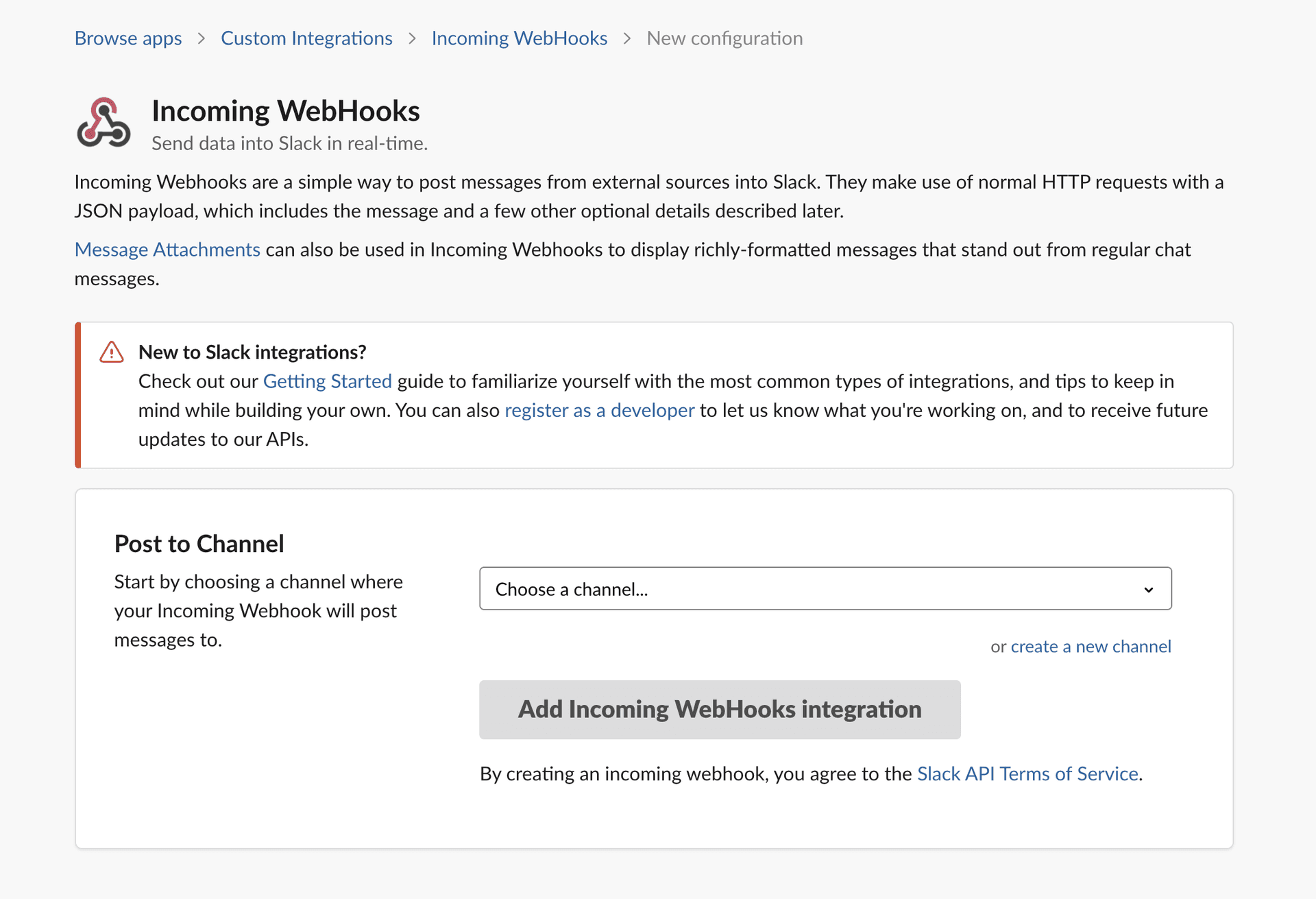Viewport: 1316px width, 899px height.
Task: Click the New configuration breadcrumb text
Action: tap(724, 38)
